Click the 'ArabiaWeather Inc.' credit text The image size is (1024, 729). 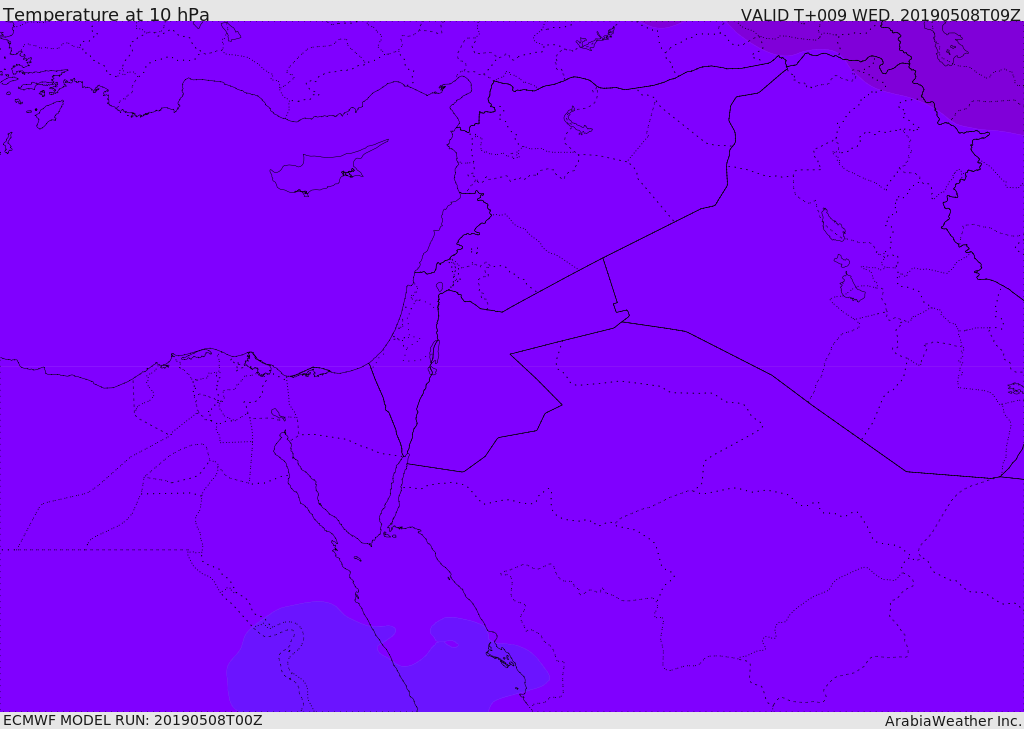click(x=953, y=721)
